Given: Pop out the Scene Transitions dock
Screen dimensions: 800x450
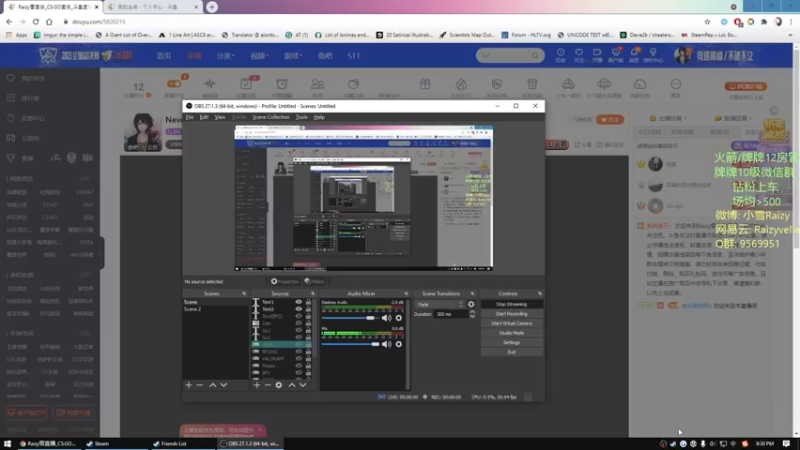Looking at the screenshot, I should click(x=472, y=294).
